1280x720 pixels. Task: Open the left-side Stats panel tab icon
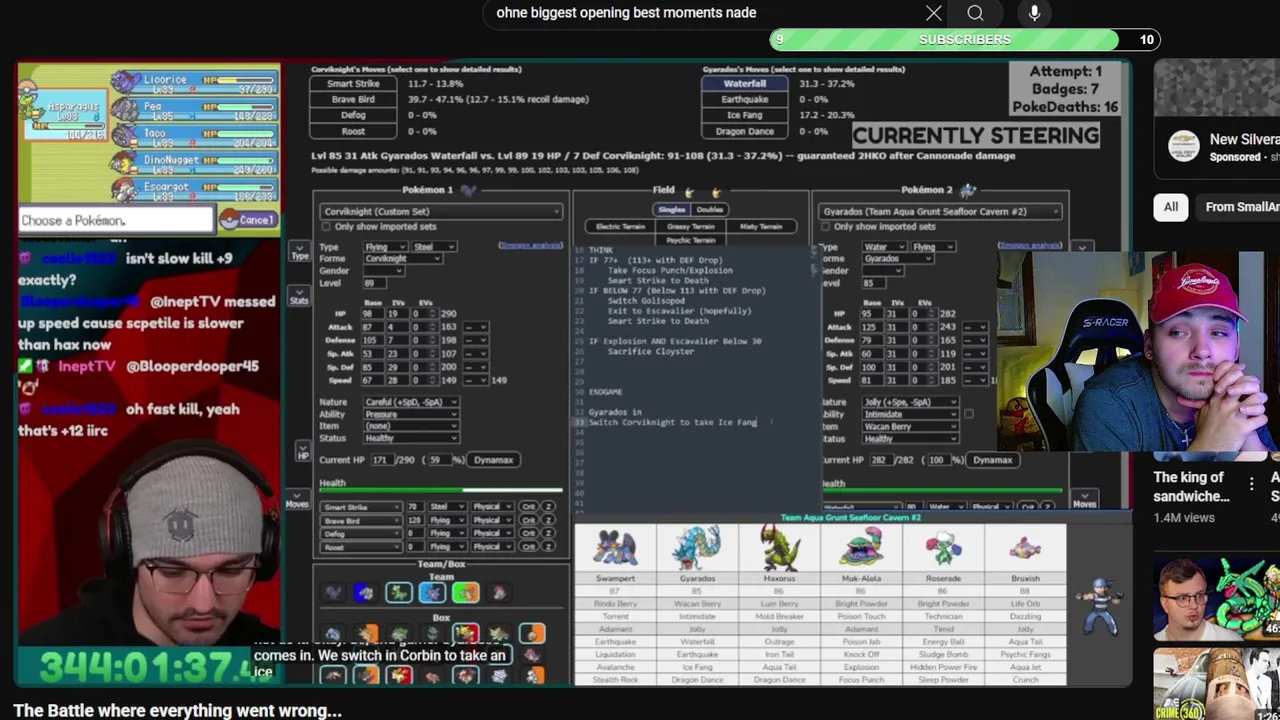pyautogui.click(x=299, y=296)
